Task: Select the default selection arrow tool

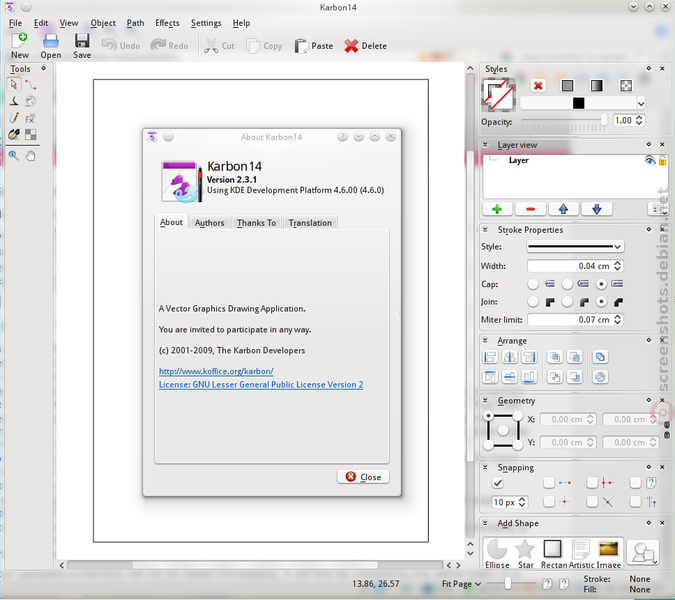Action: click(x=14, y=84)
